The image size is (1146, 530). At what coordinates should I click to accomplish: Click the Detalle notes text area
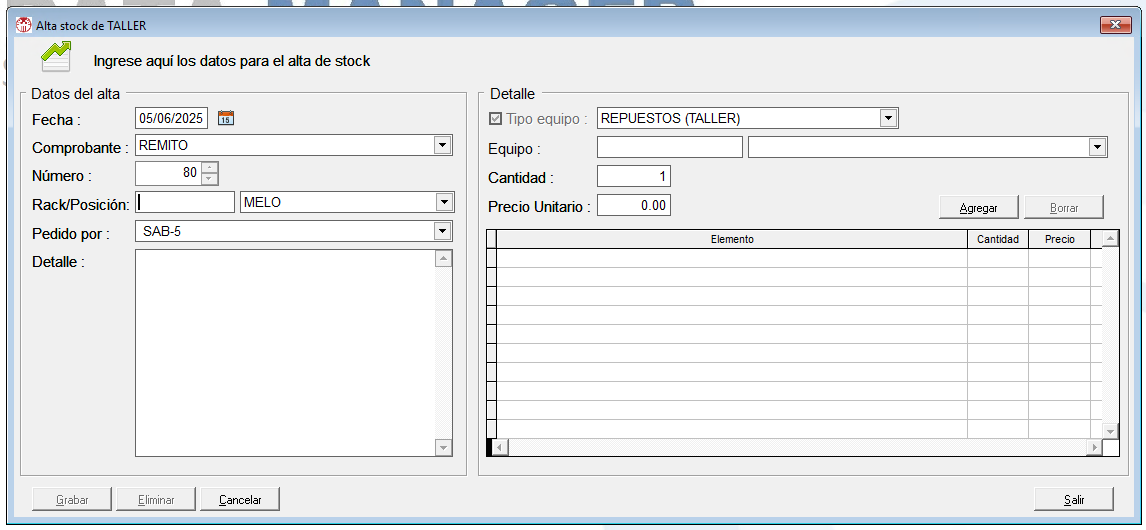coord(285,352)
